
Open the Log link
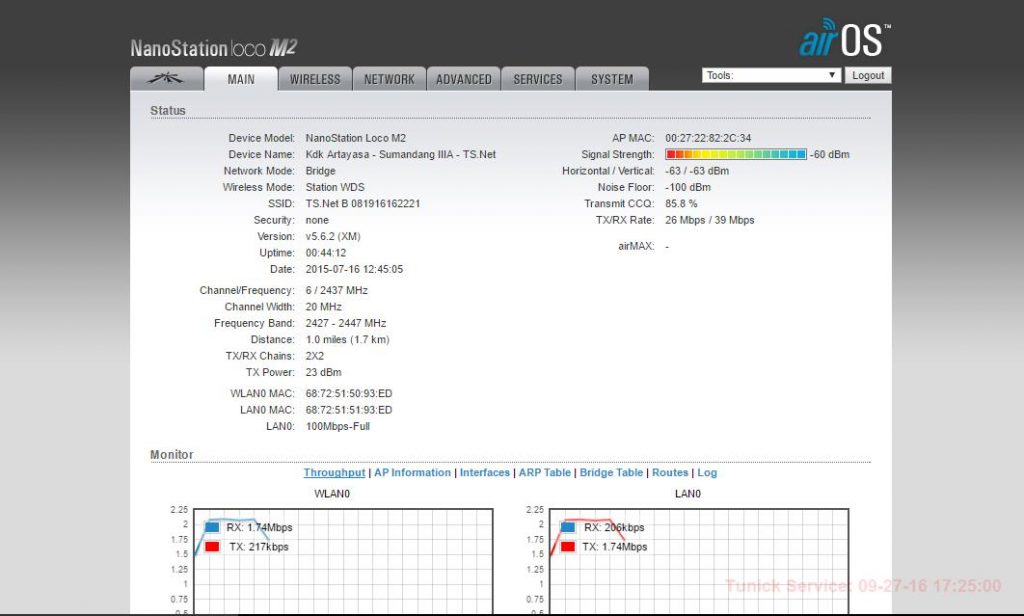tap(707, 472)
